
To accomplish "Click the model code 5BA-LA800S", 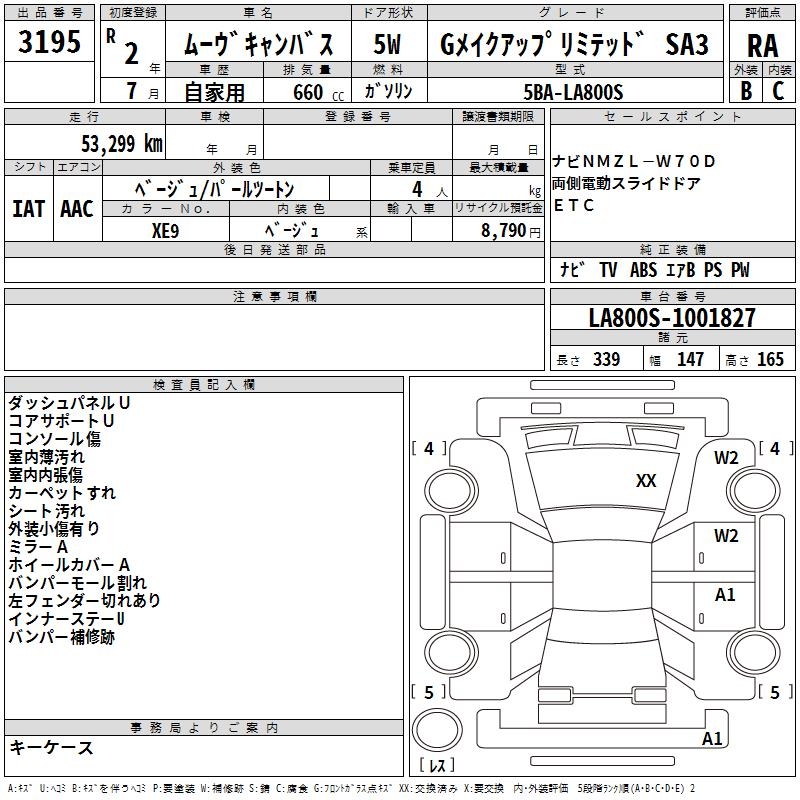I will pos(573,91).
